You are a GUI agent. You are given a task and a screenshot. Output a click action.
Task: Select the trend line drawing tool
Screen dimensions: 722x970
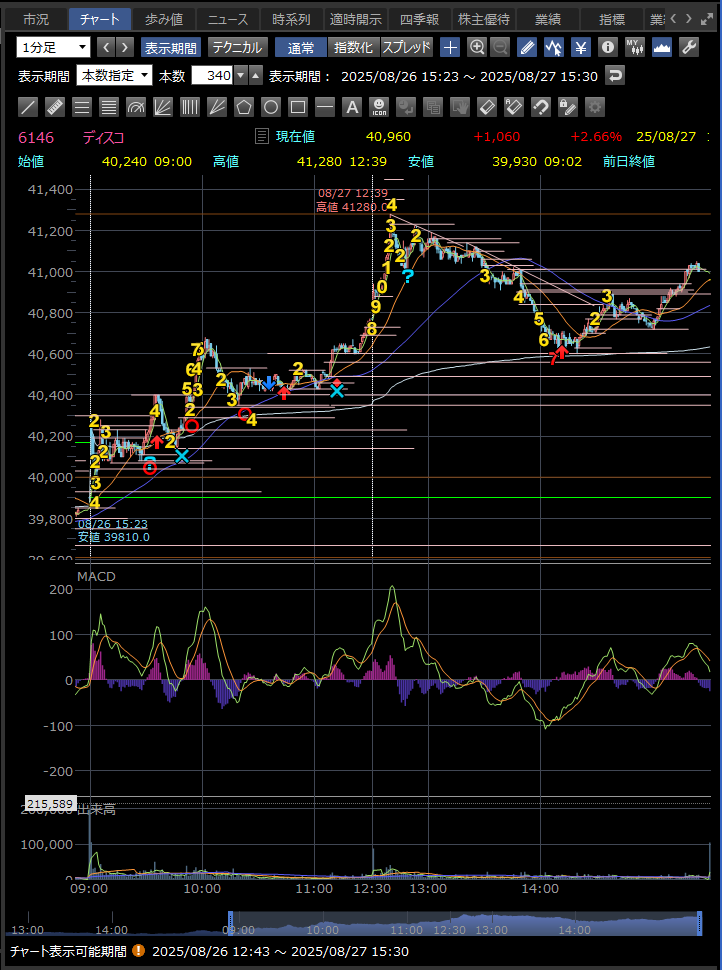click(28, 107)
